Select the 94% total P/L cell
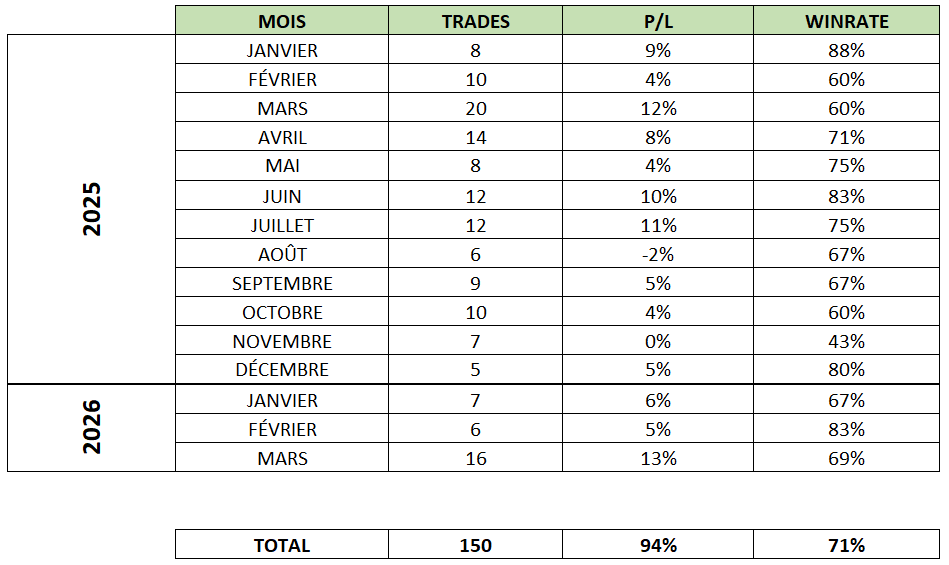This screenshot has height=565, width=949. tap(658, 545)
